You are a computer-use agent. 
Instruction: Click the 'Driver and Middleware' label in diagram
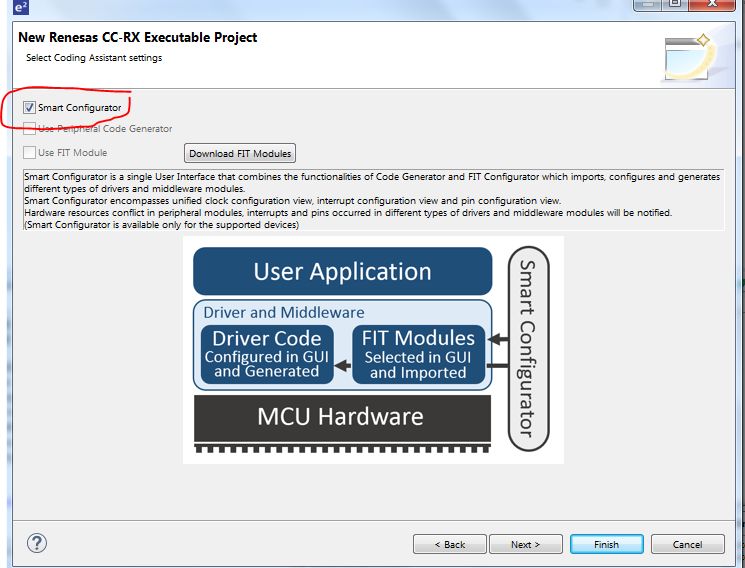[284, 312]
